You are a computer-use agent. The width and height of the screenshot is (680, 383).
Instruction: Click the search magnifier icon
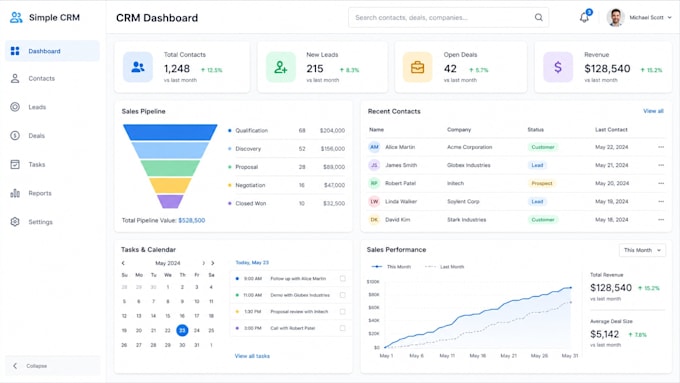pos(539,17)
